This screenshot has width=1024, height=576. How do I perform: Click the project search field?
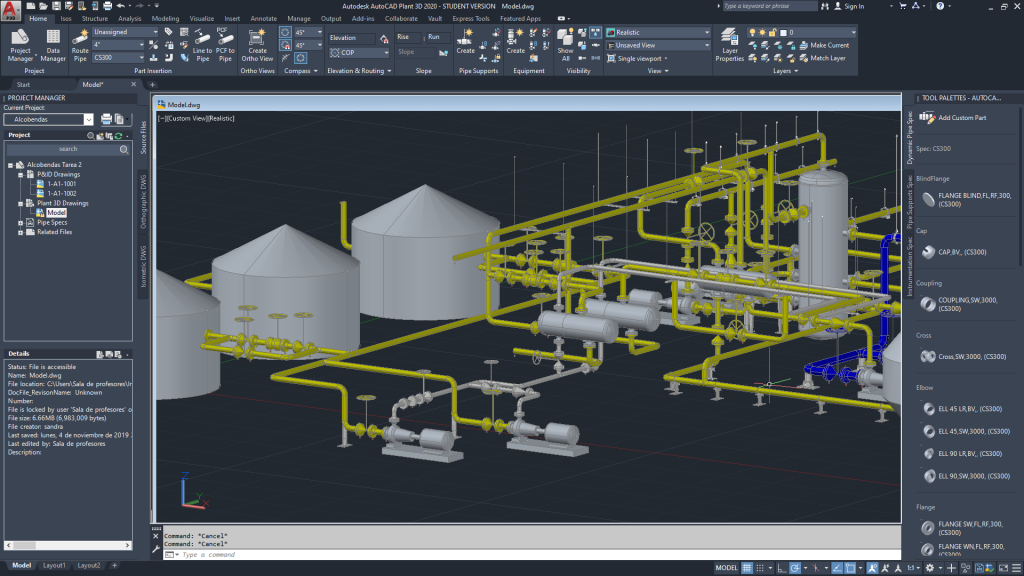point(68,149)
